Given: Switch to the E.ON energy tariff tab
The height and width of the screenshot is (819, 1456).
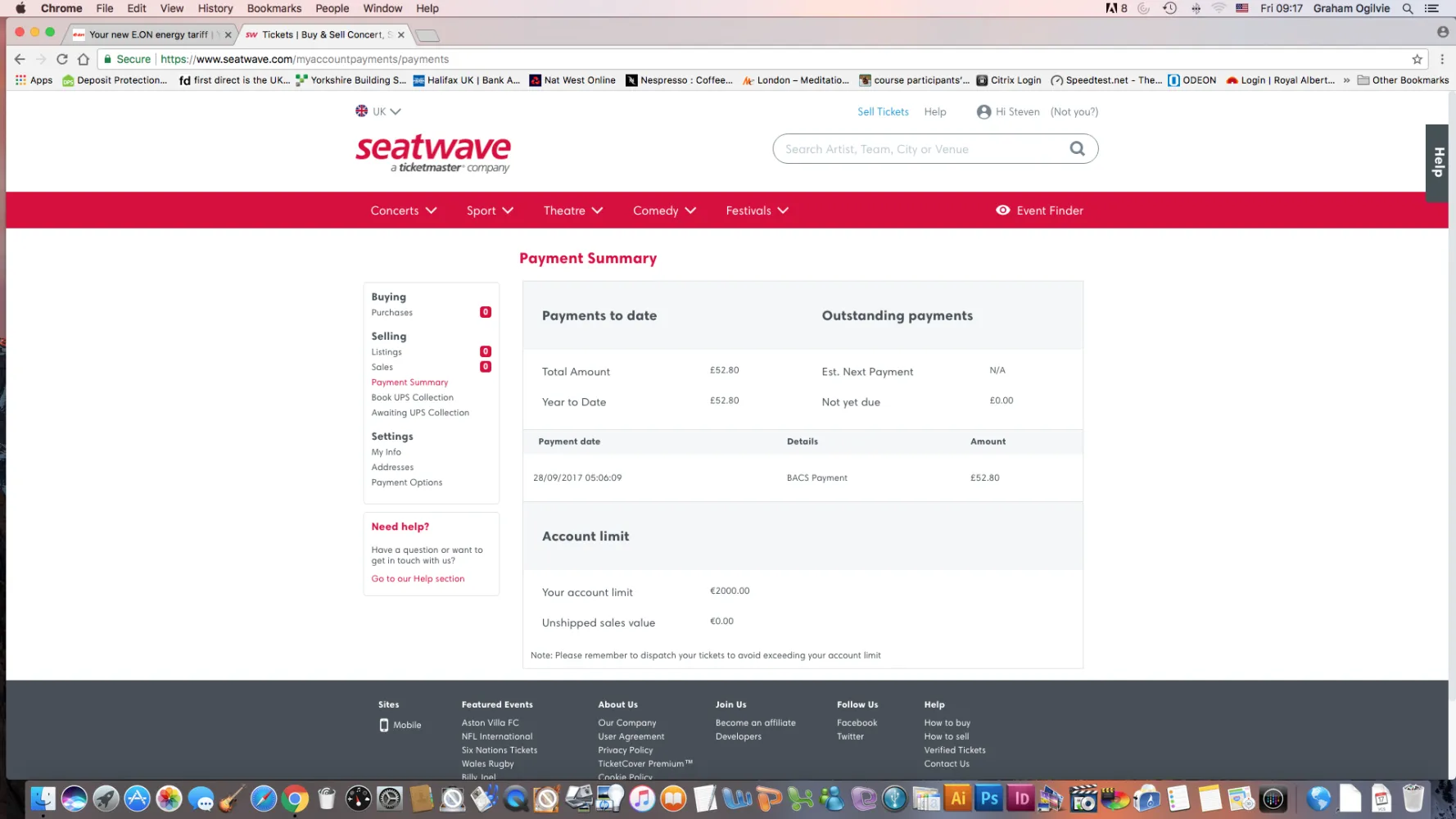Looking at the screenshot, I should point(149,34).
